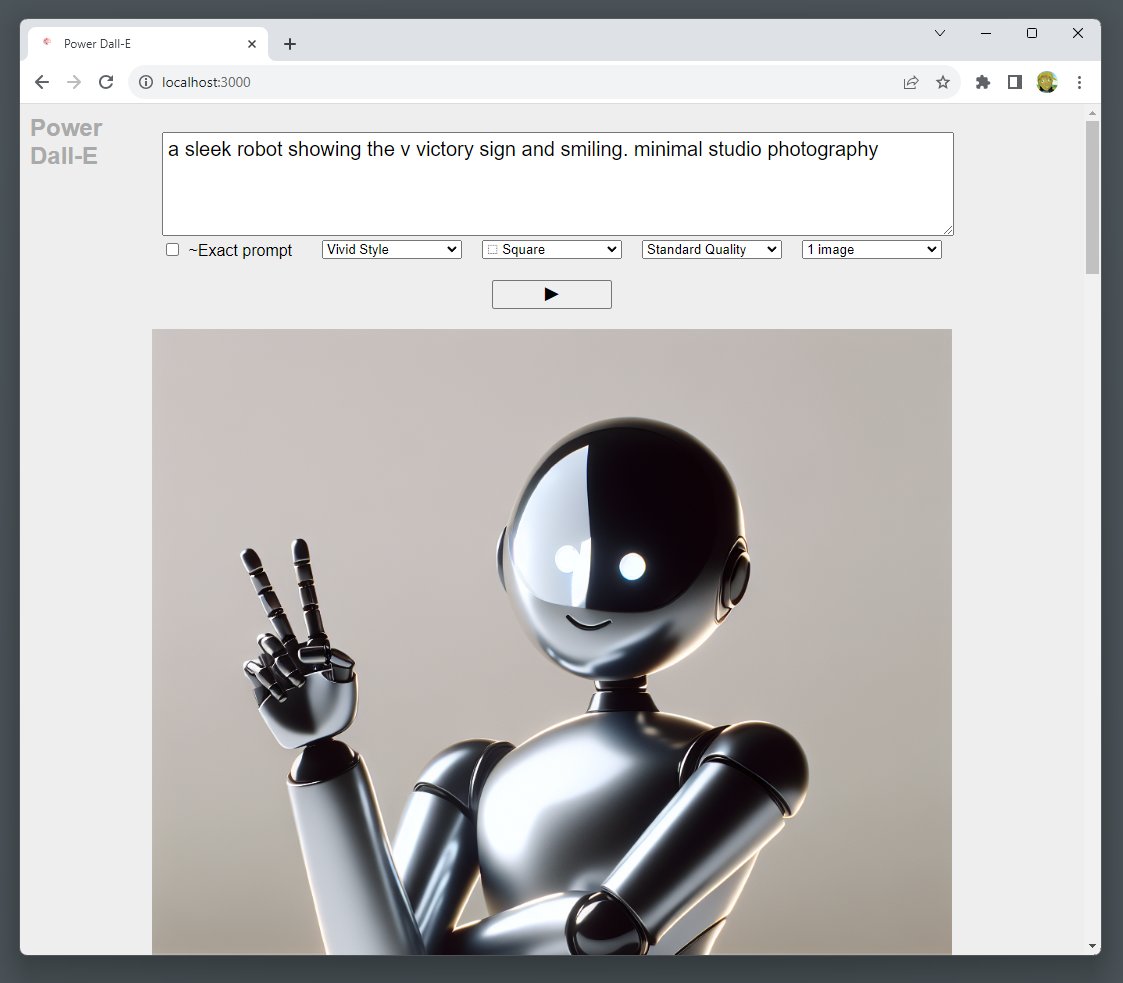Open the browser extensions puzzle icon
This screenshot has height=983, width=1123.
pyautogui.click(x=982, y=82)
